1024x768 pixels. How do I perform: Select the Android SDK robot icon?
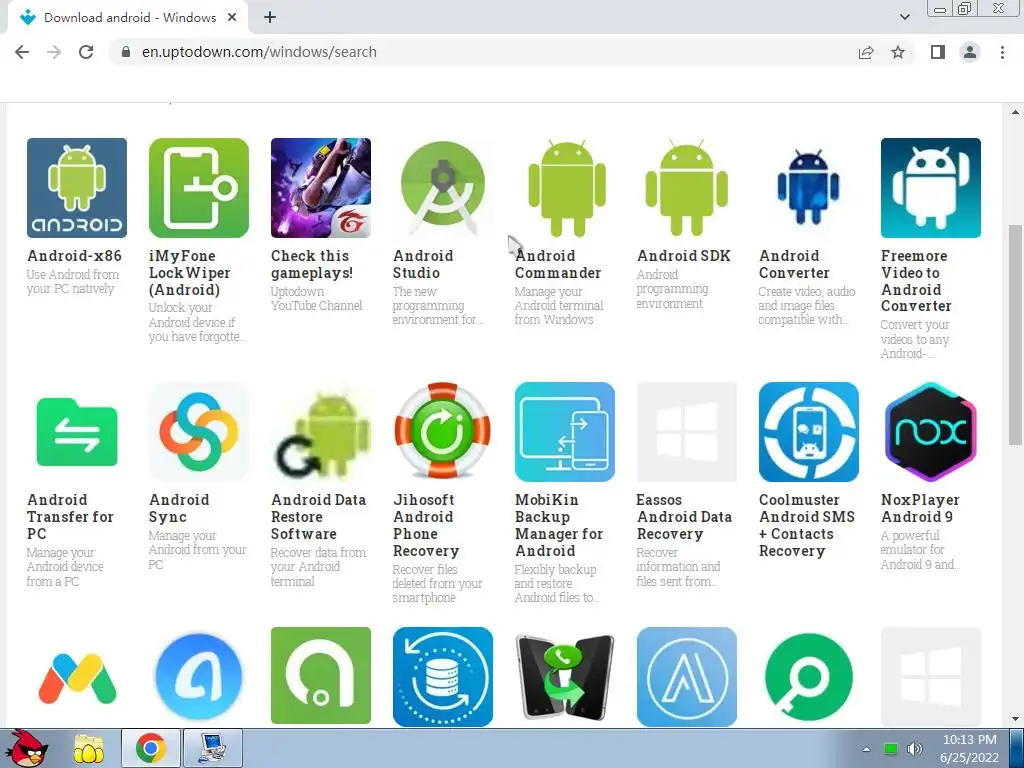[686, 187]
